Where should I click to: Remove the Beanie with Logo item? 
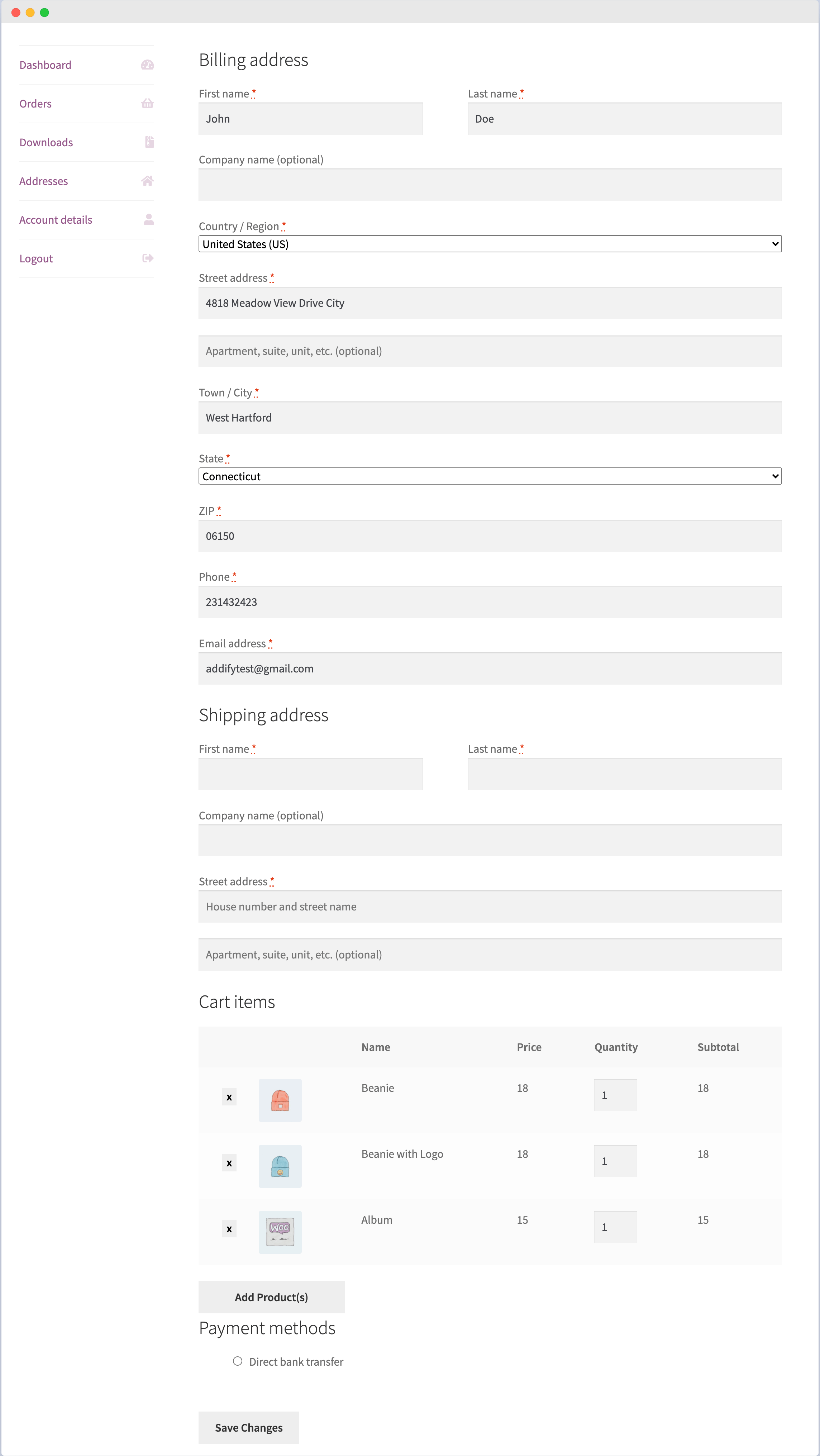coord(229,1163)
